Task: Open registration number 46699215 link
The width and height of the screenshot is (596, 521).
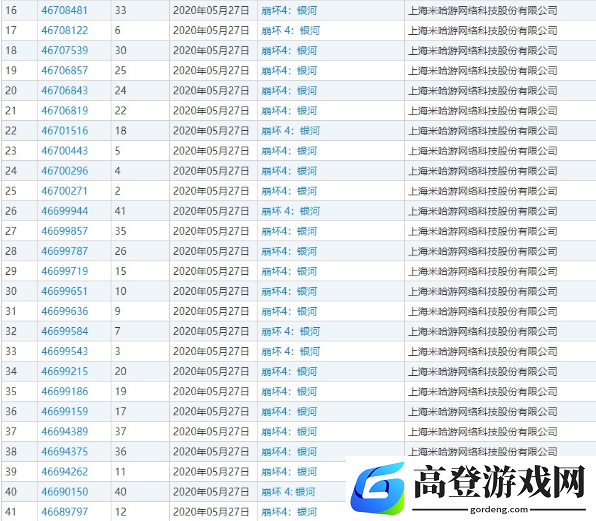Action: 64,371
